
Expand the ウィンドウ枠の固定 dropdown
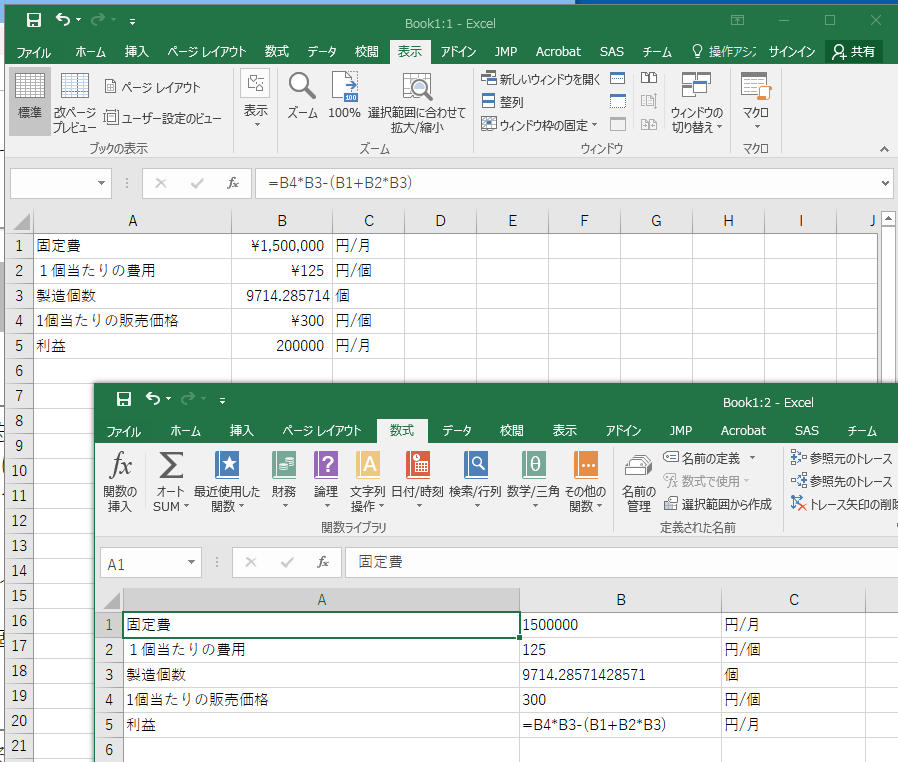pos(540,125)
